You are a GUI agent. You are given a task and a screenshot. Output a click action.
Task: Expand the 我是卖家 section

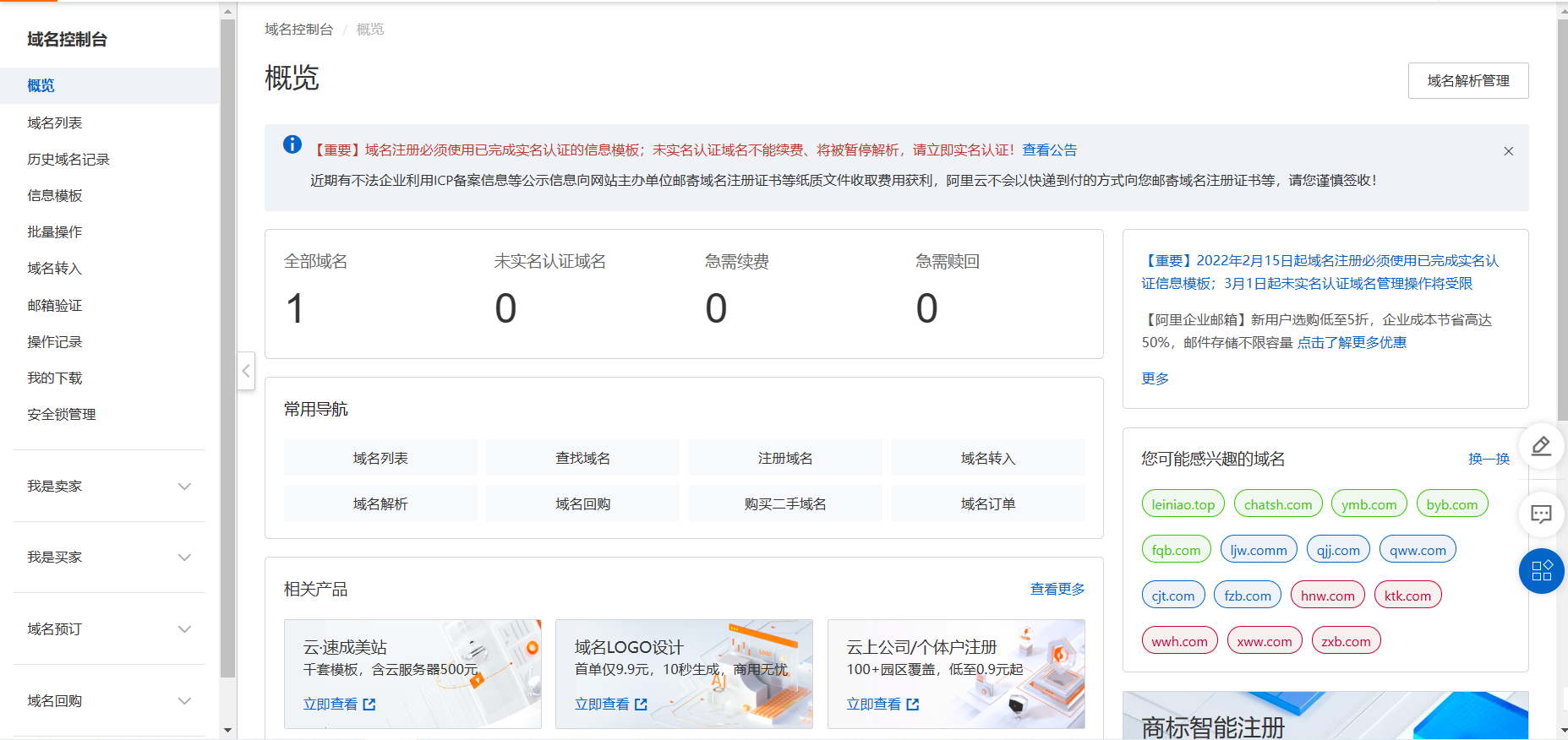coord(184,487)
